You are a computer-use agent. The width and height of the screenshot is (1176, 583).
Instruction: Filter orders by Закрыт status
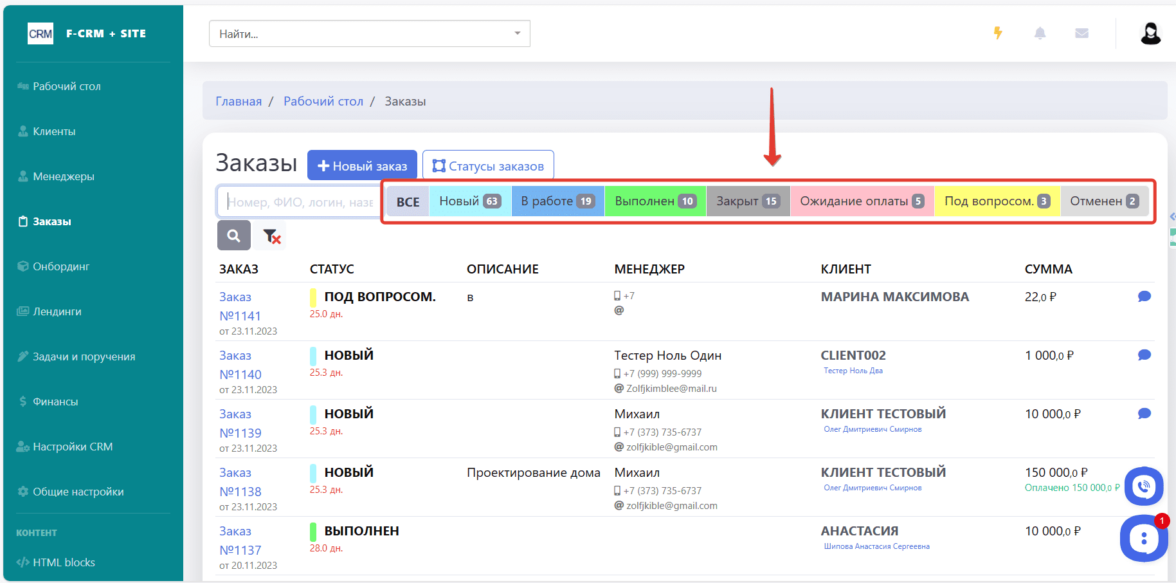[x=748, y=202]
